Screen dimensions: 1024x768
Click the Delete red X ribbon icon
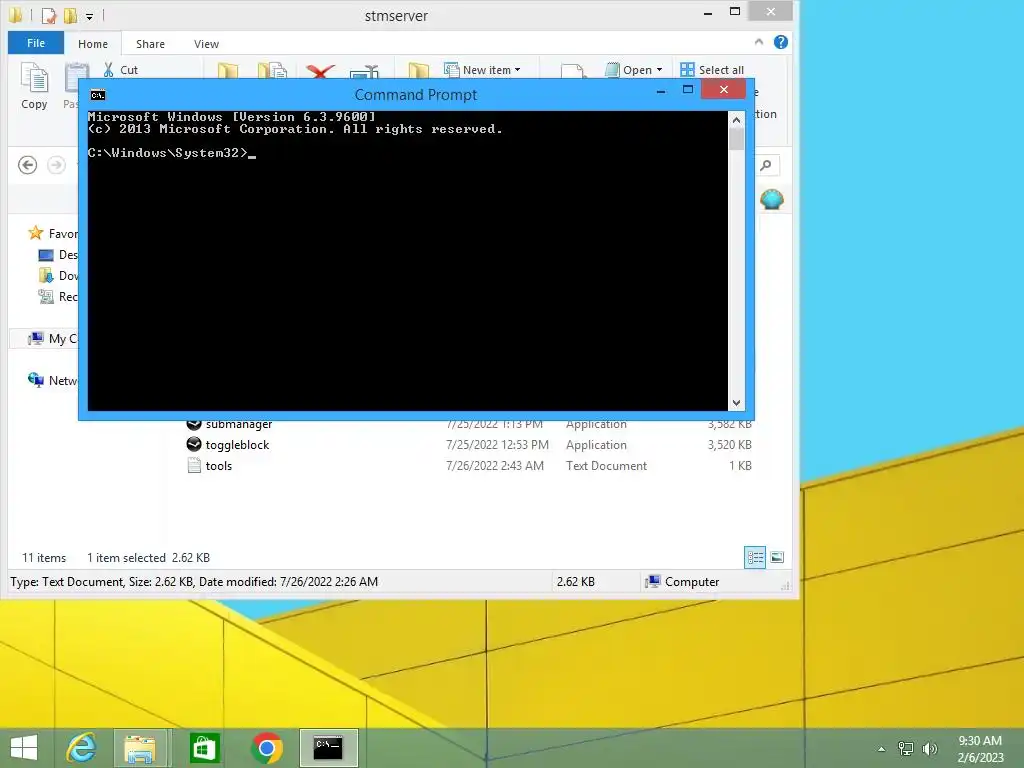click(x=320, y=71)
